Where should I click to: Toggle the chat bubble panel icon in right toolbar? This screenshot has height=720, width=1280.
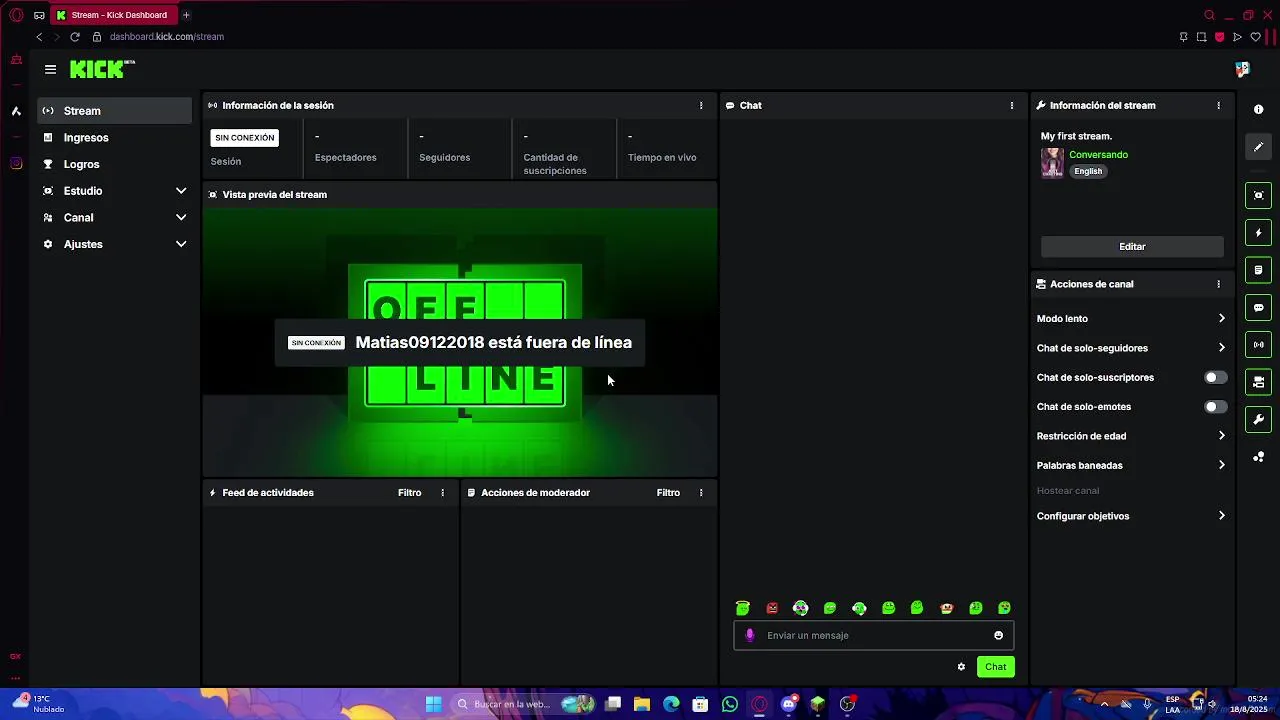click(x=1258, y=308)
